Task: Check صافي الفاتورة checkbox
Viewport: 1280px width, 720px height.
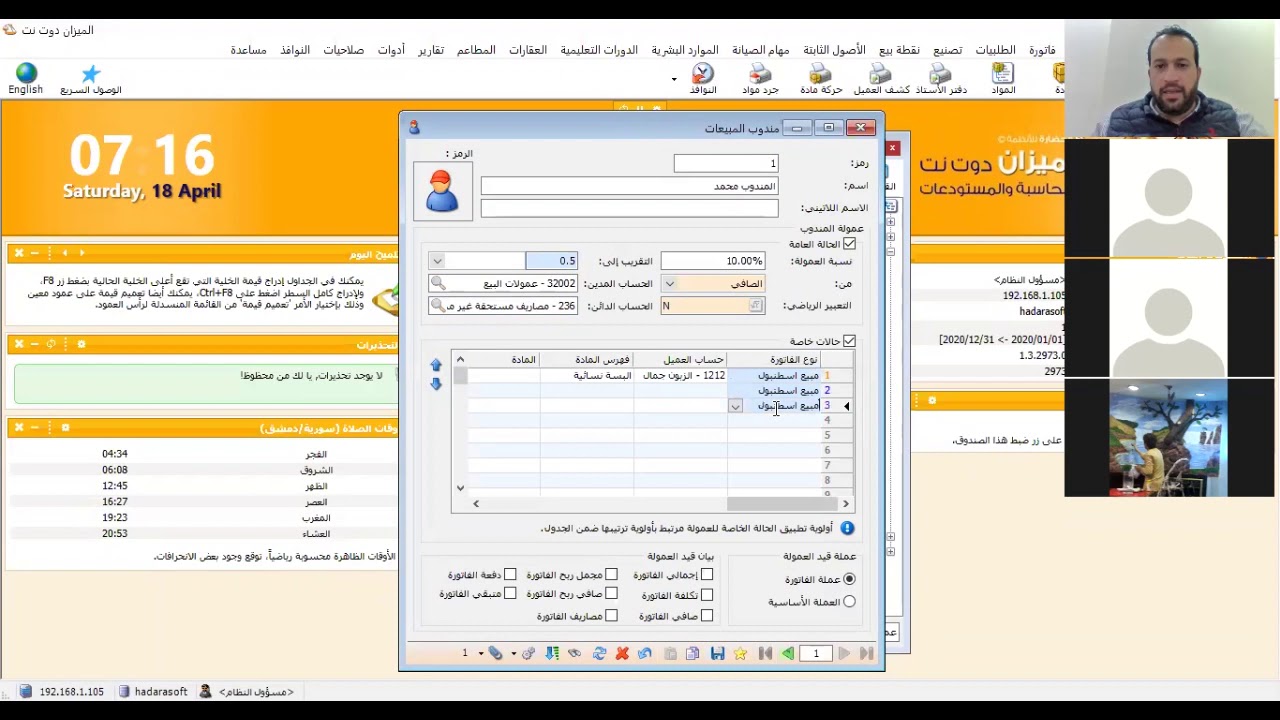Action: pyautogui.click(x=707, y=616)
